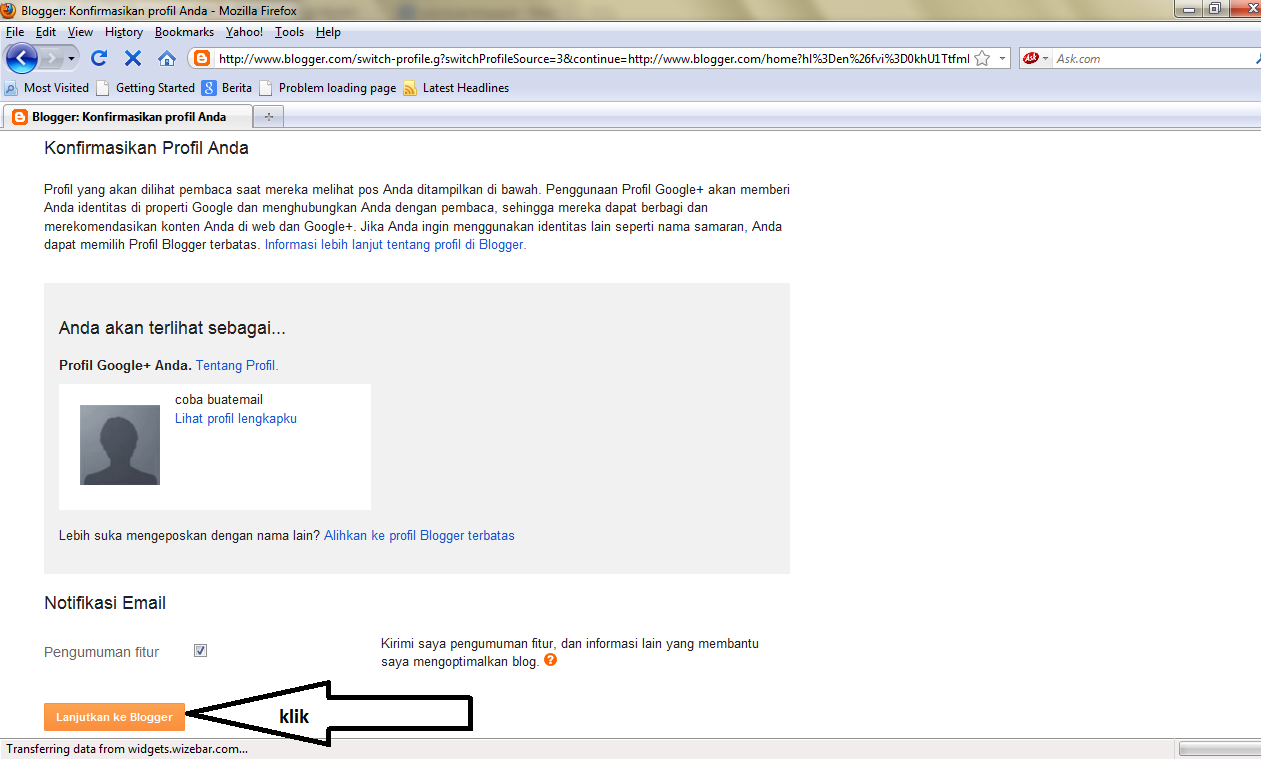
Task: Click the Firefox logo in title bar
Action: tap(9, 9)
